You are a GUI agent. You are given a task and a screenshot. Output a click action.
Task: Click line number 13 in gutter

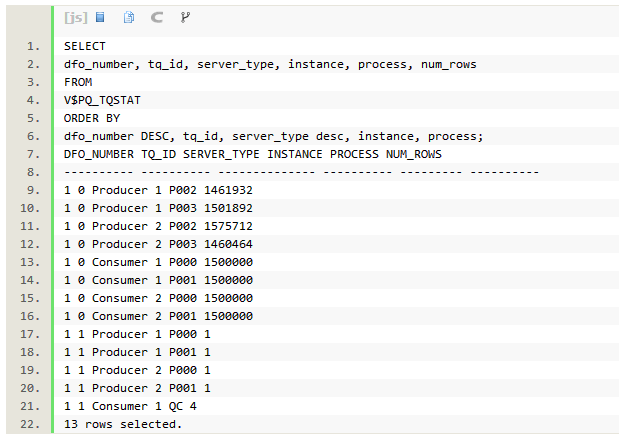(31, 263)
